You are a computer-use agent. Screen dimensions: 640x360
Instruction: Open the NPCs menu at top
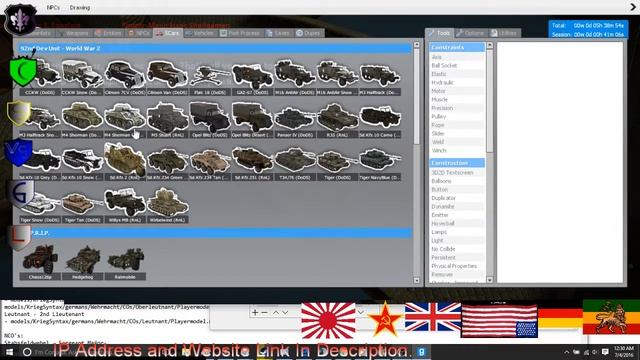click(x=53, y=8)
